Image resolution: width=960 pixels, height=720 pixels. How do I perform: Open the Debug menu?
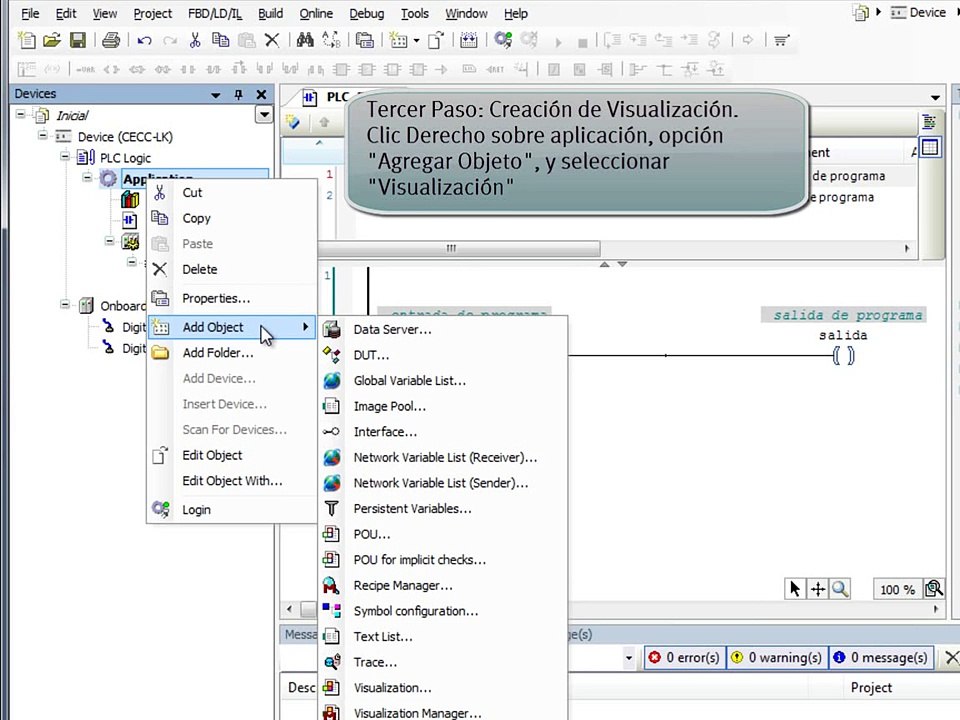[x=367, y=13]
